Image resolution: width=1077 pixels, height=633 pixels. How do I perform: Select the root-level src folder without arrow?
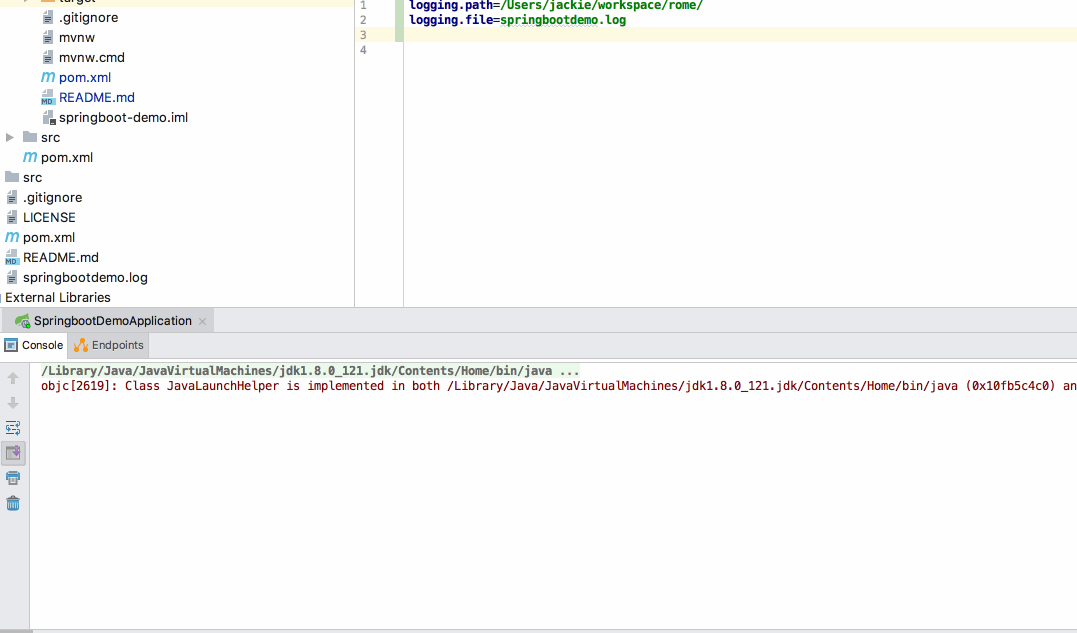point(32,177)
